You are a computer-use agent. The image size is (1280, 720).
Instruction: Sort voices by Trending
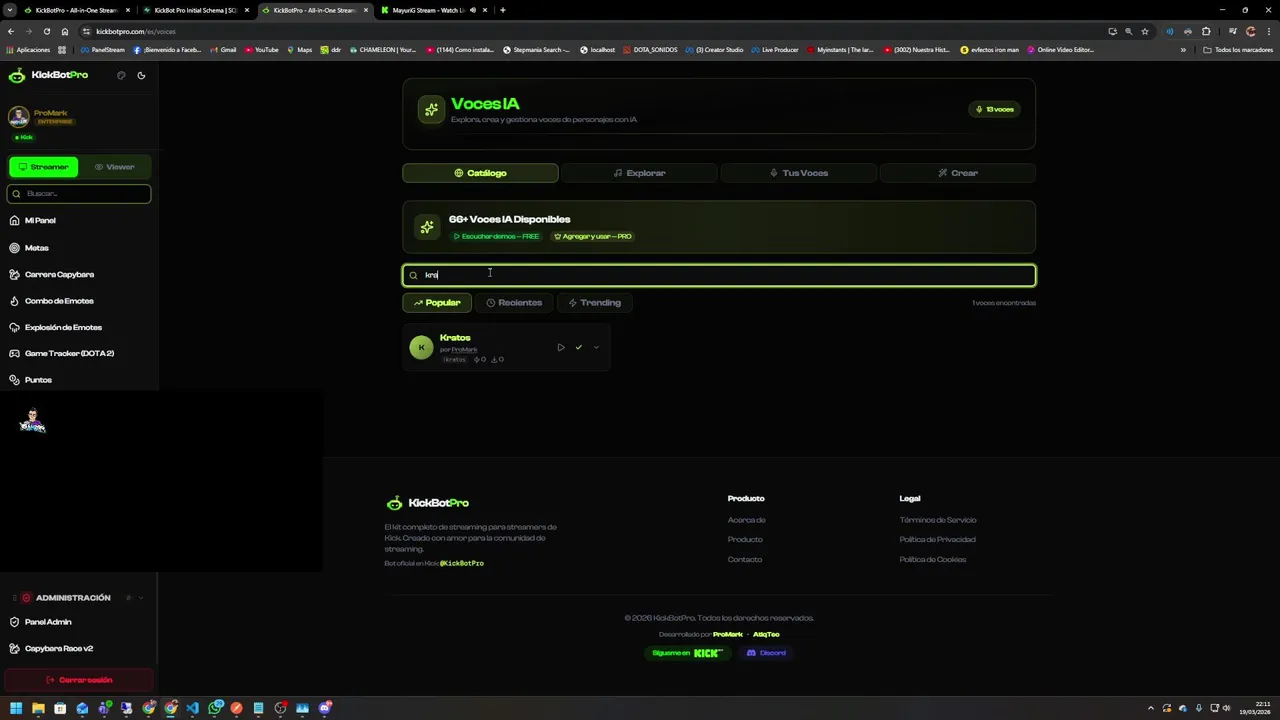[595, 303]
